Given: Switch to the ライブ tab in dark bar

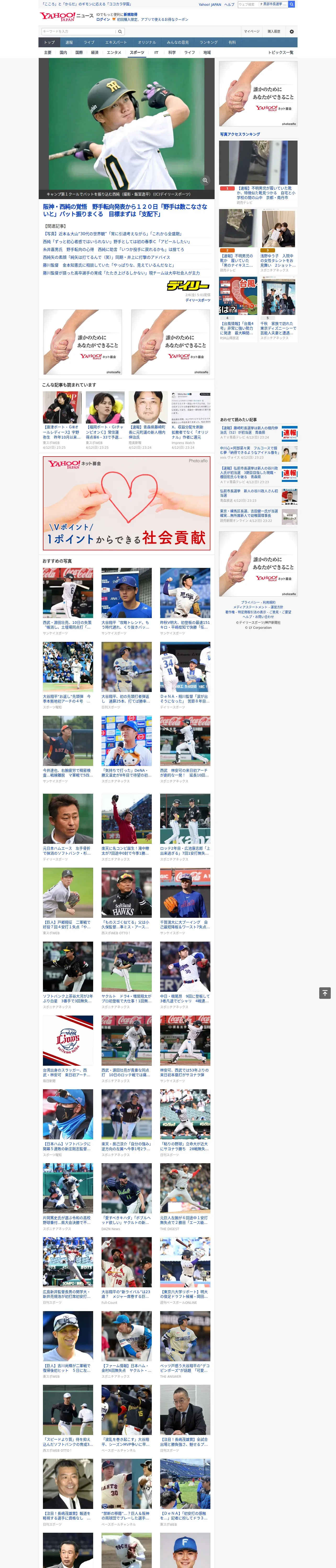Looking at the screenshot, I should point(89,42).
